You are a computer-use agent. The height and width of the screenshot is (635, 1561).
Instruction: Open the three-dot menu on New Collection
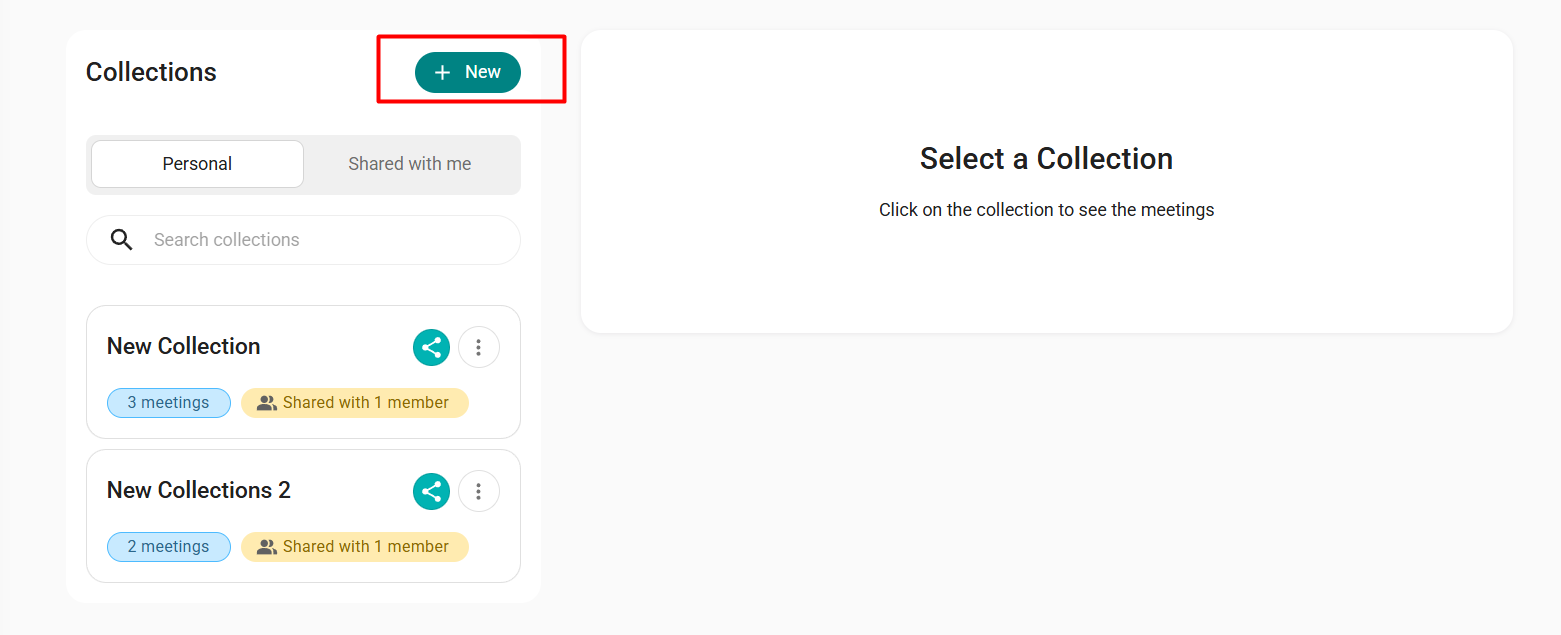[479, 347]
